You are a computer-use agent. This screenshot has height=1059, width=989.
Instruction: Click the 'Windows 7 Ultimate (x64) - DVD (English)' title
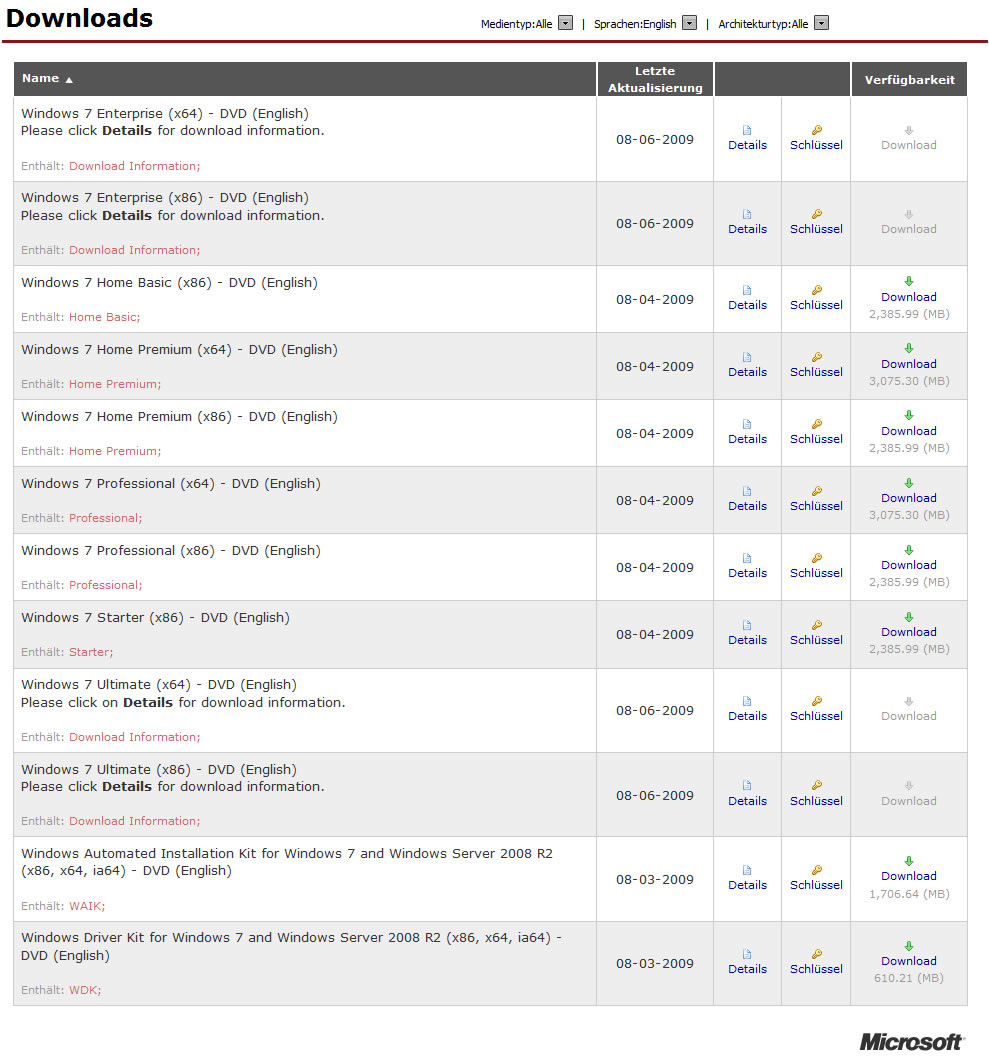click(x=159, y=685)
